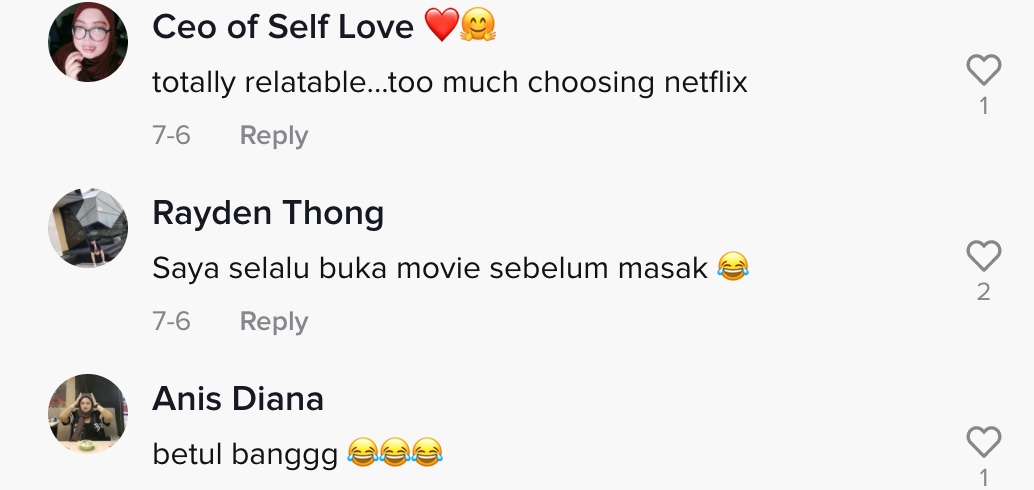Reply to Rayden Thong's comment
Screen dimensions: 1034x490
click(x=274, y=321)
